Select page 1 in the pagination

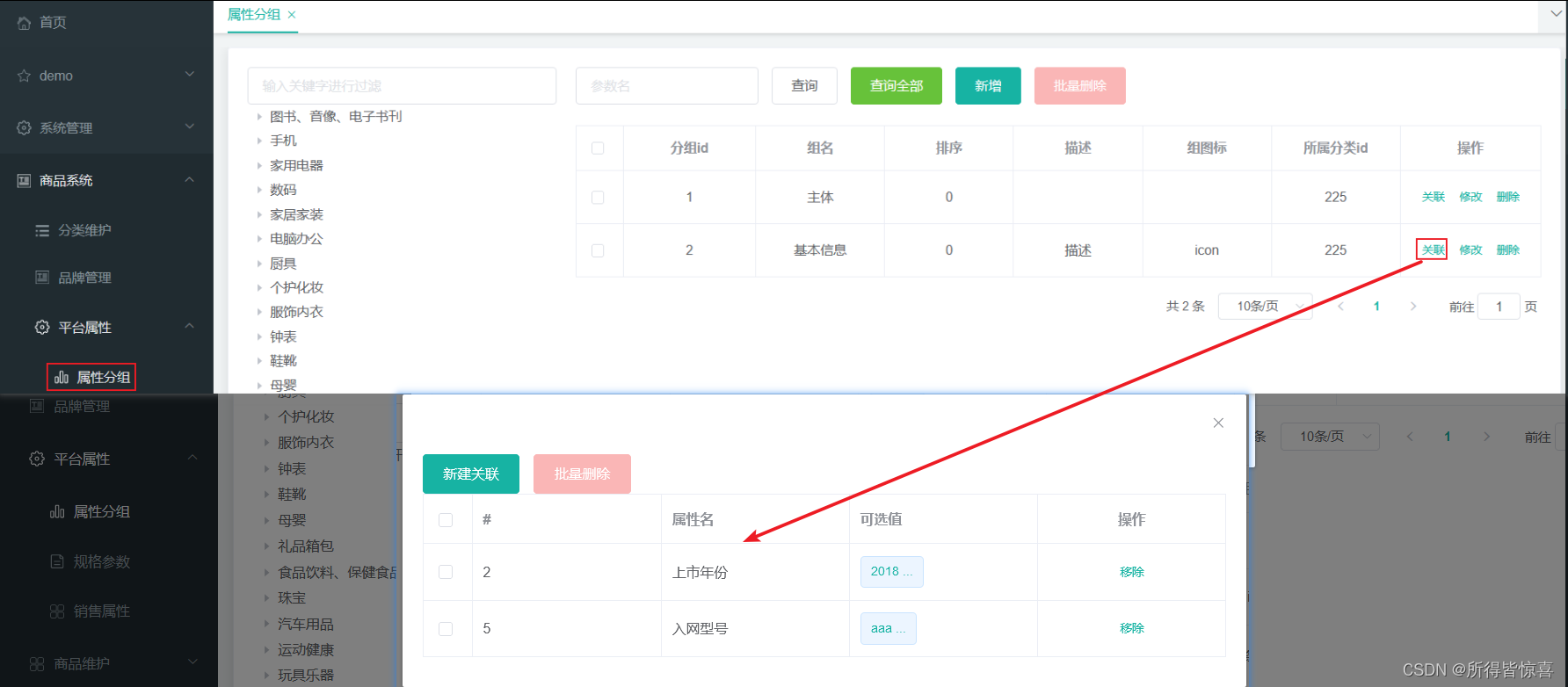tap(1376, 307)
